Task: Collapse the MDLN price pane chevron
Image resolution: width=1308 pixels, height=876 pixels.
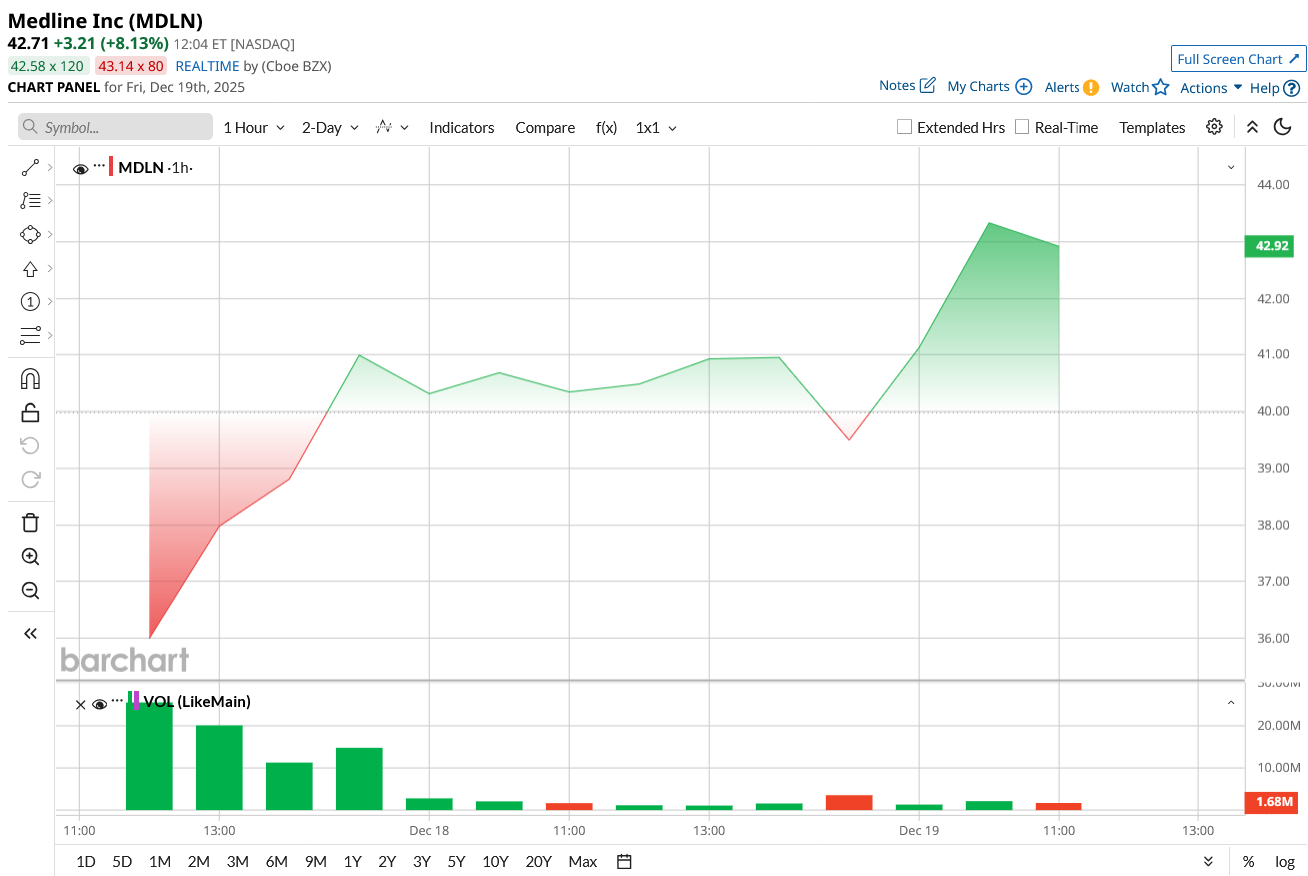Action: (1231, 167)
